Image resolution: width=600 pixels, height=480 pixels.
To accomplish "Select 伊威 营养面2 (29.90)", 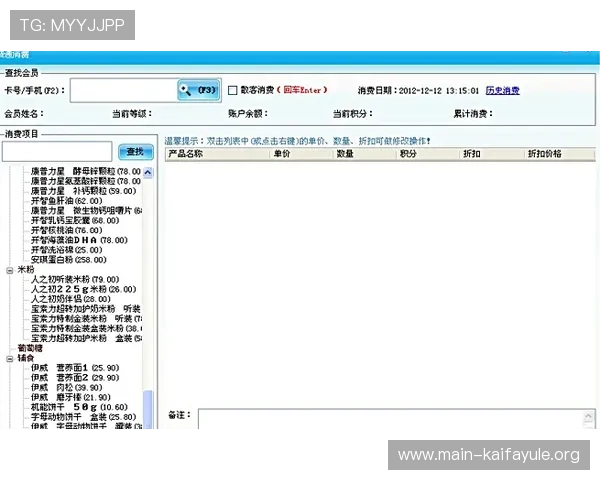I will pos(75,378).
